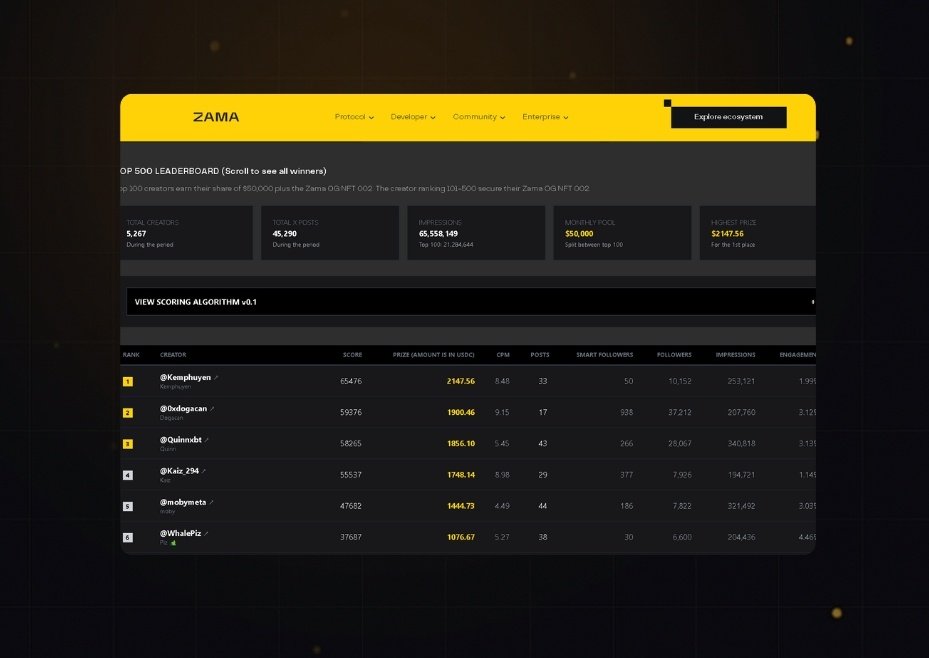
Task: Click the Explore ecosystem button
Action: [728, 117]
